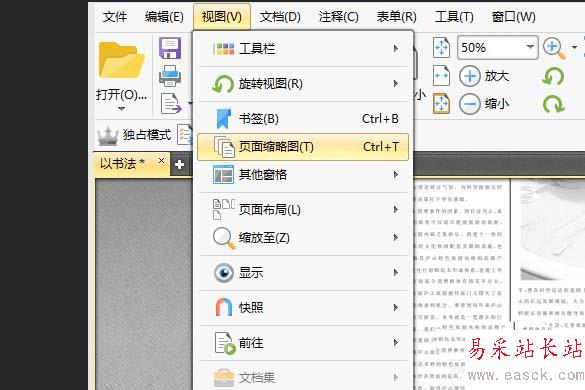The image size is (585, 390).
Task: Rotate view counterclockwise with green arrow
Action: (553, 76)
